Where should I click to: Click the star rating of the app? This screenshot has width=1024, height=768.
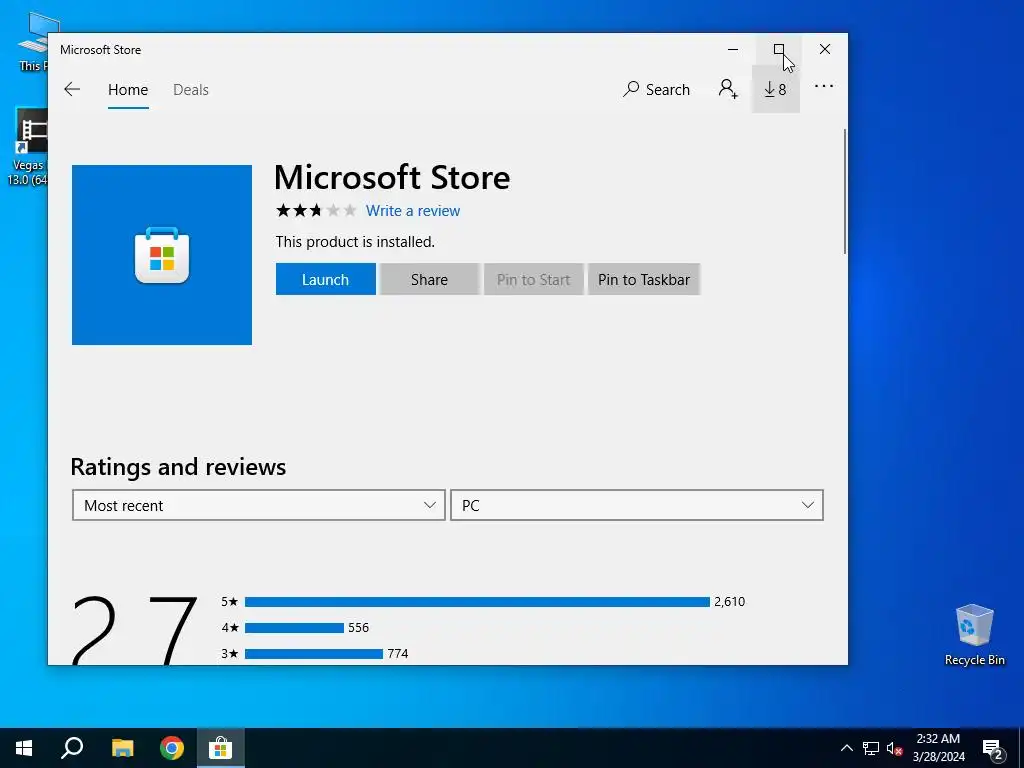[x=316, y=210]
